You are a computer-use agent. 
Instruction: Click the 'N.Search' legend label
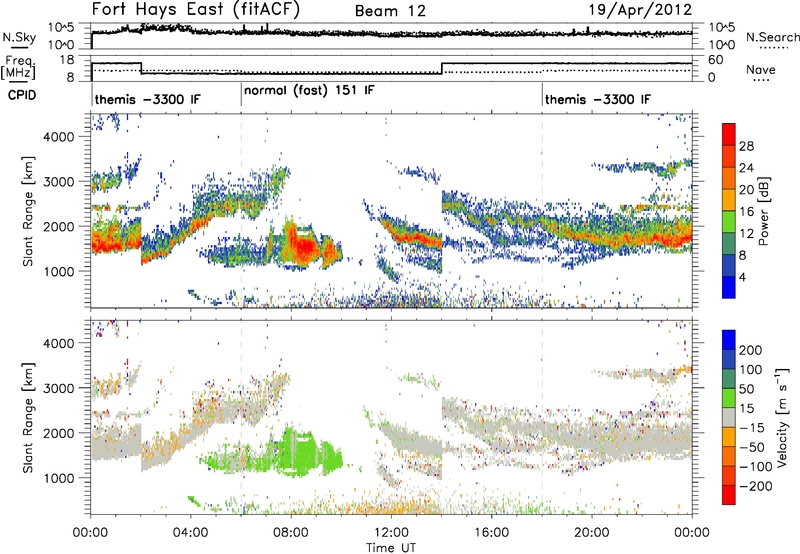pyautogui.click(x=773, y=37)
